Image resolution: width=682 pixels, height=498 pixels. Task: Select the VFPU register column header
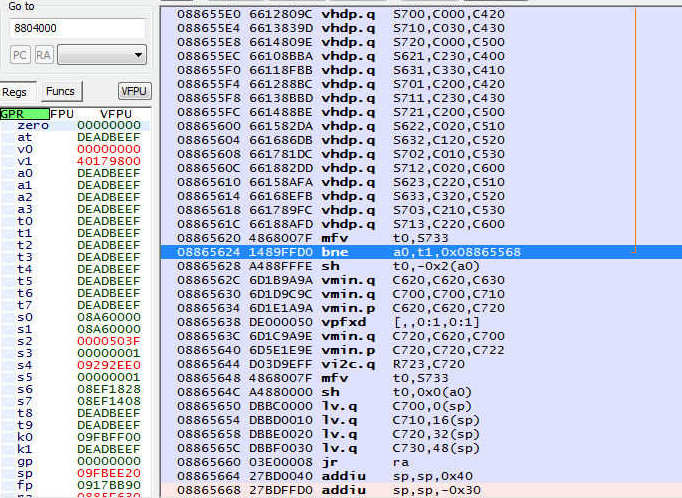115,114
